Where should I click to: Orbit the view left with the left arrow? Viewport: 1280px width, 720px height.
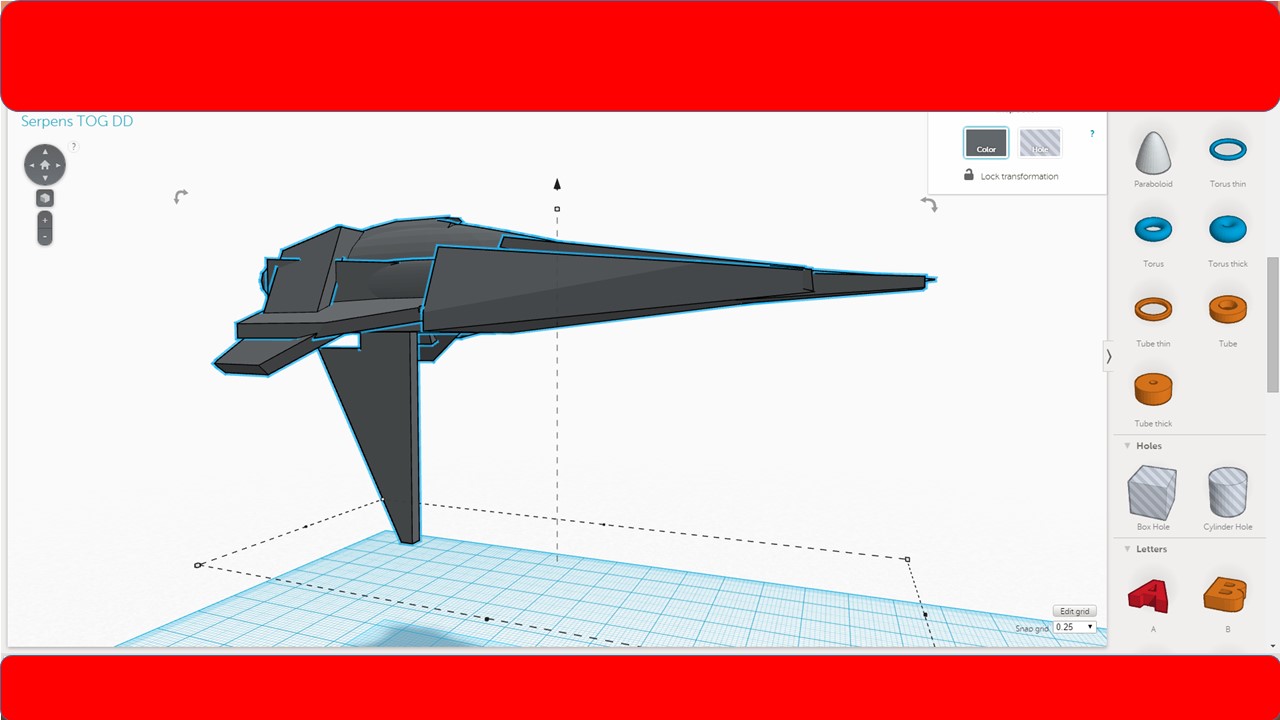32,165
